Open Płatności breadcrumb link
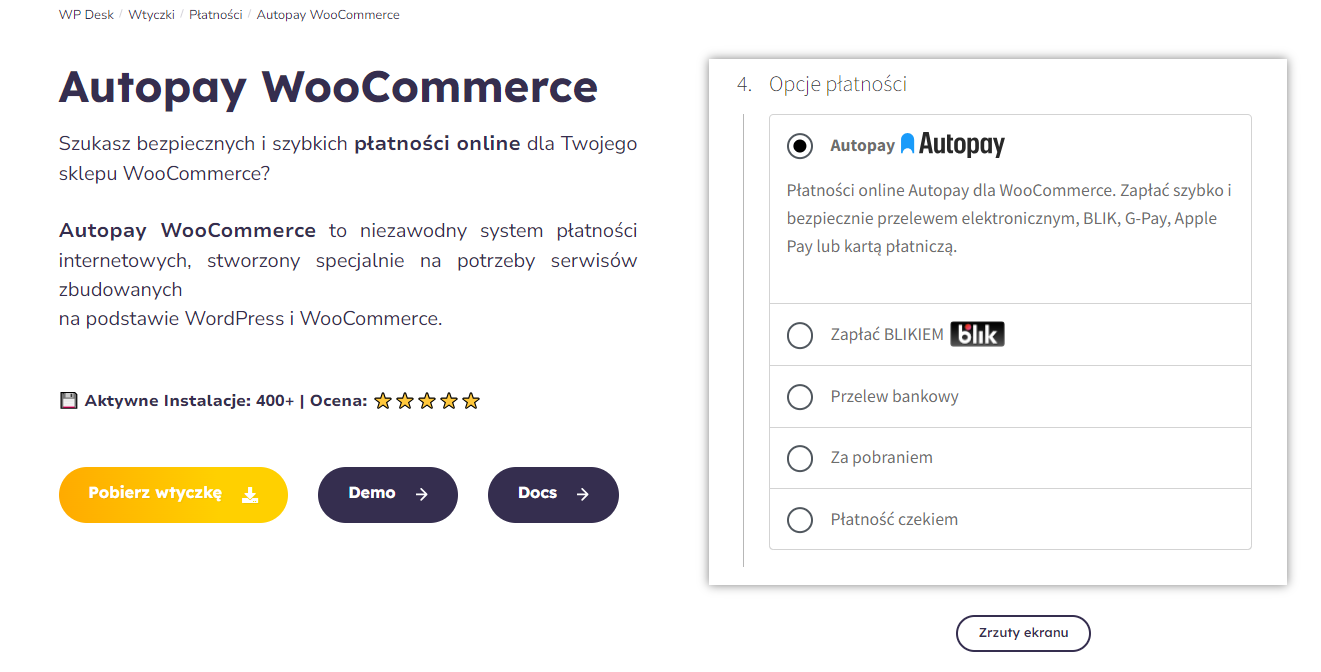The width and height of the screenshot is (1321, 672). point(216,15)
